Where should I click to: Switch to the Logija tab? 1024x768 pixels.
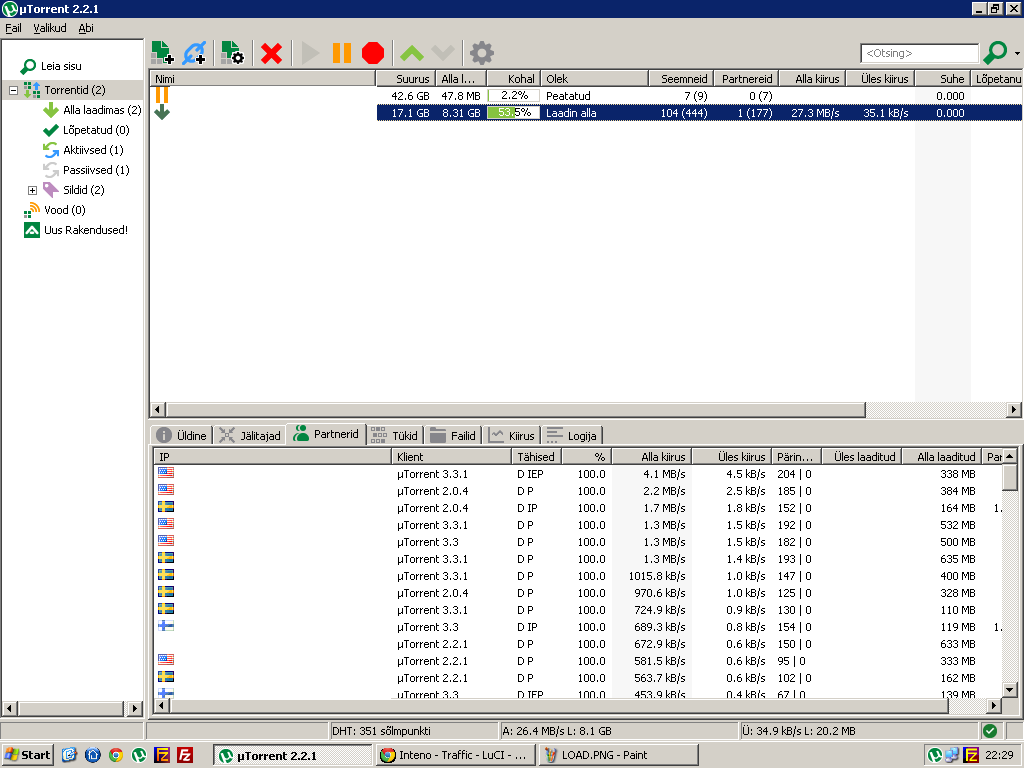click(x=572, y=436)
